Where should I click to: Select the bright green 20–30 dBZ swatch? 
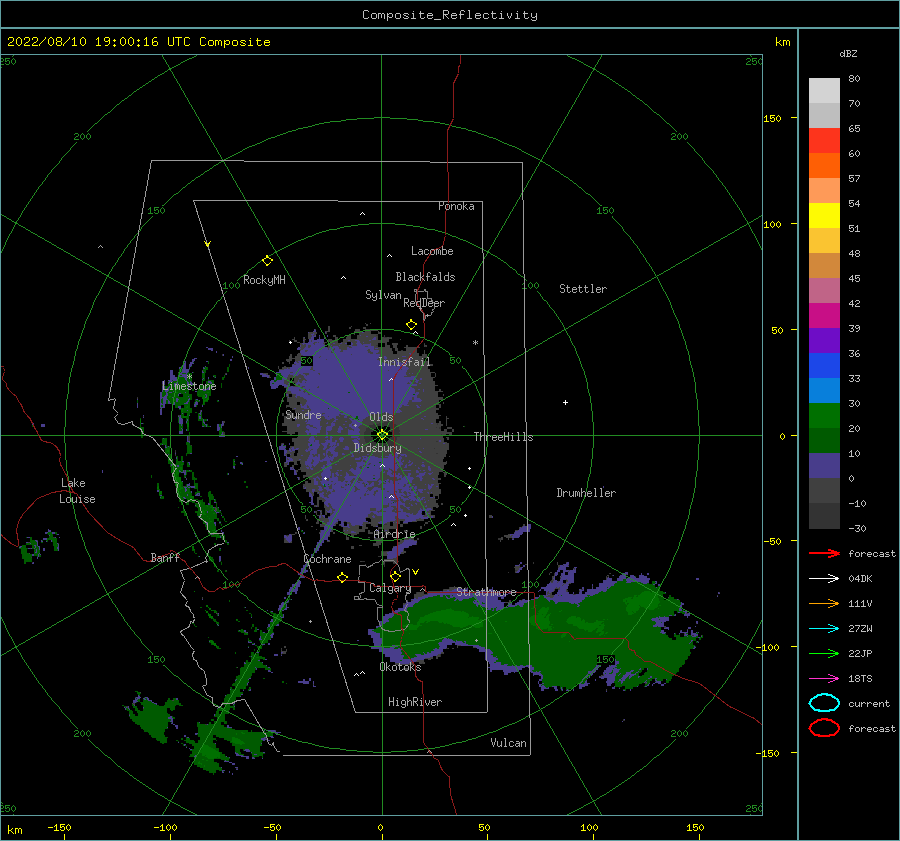pyautogui.click(x=824, y=415)
